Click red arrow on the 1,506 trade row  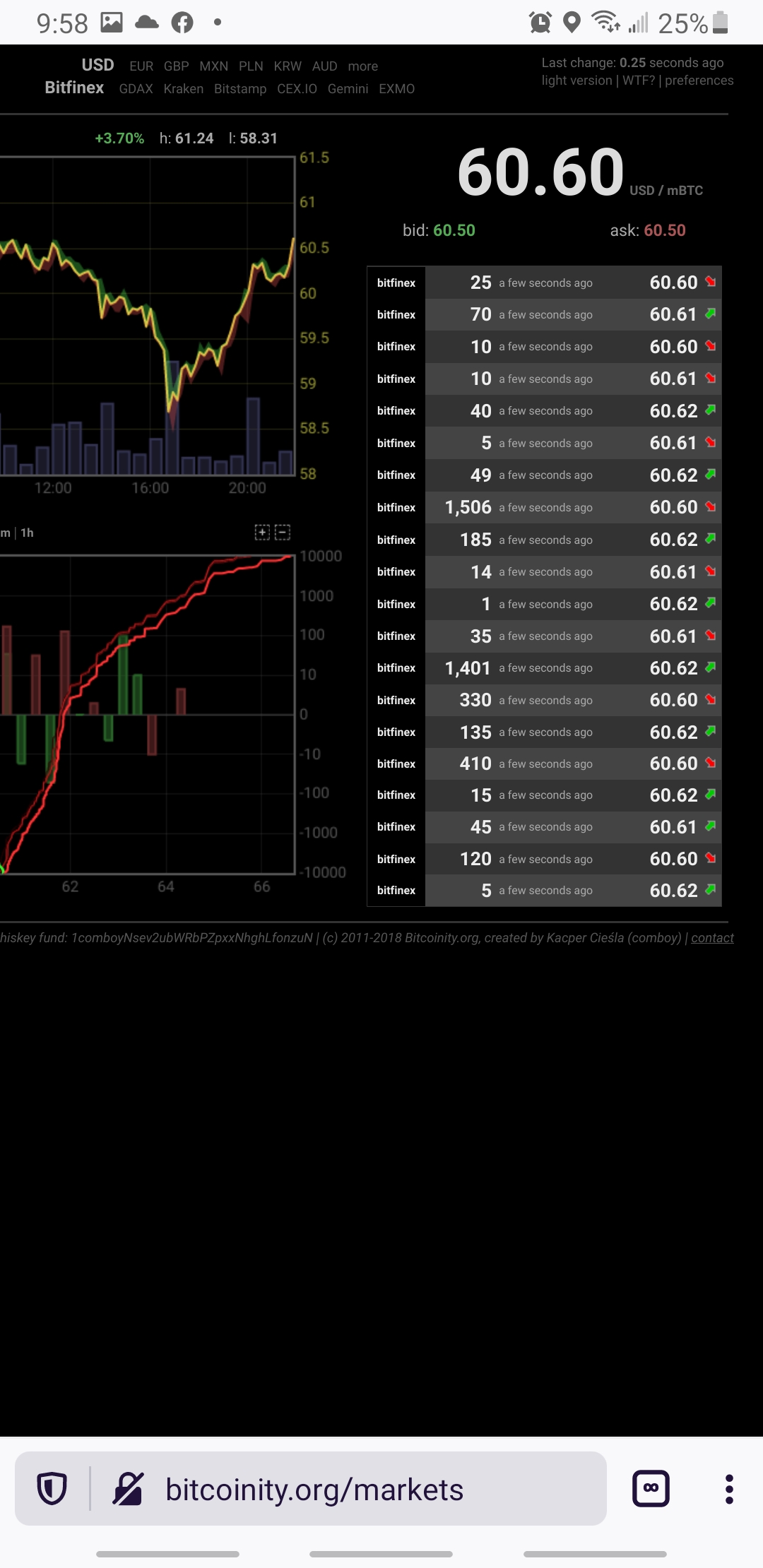[711, 506]
